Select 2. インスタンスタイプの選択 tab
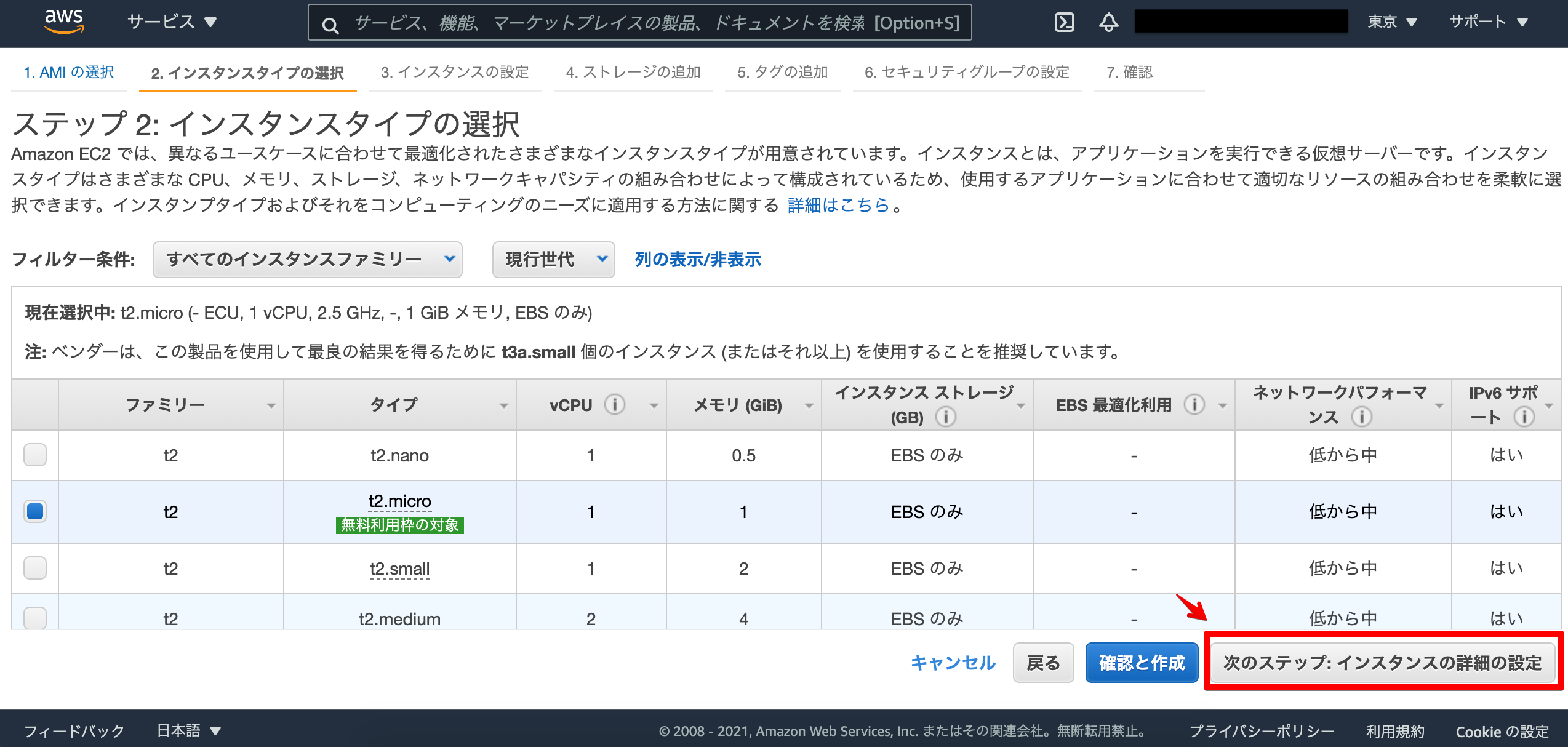Image resolution: width=1568 pixels, height=747 pixels. [x=247, y=73]
